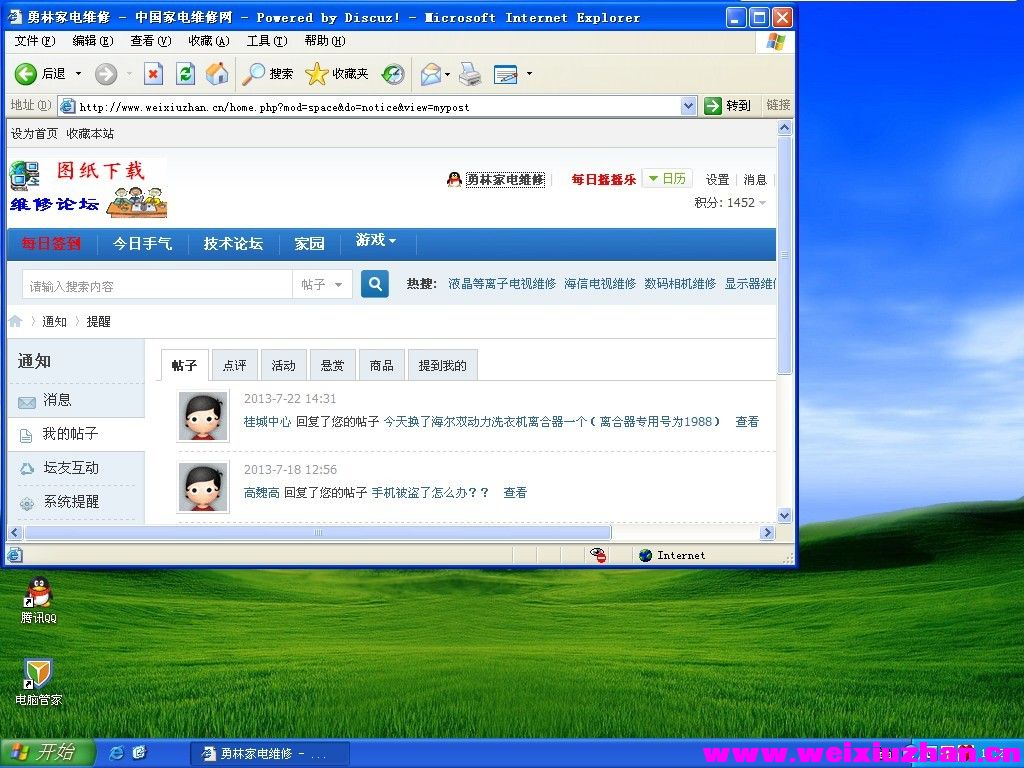The width and height of the screenshot is (1024, 768).
Task: Click the Mail envelope toolbar icon
Action: (x=430, y=74)
